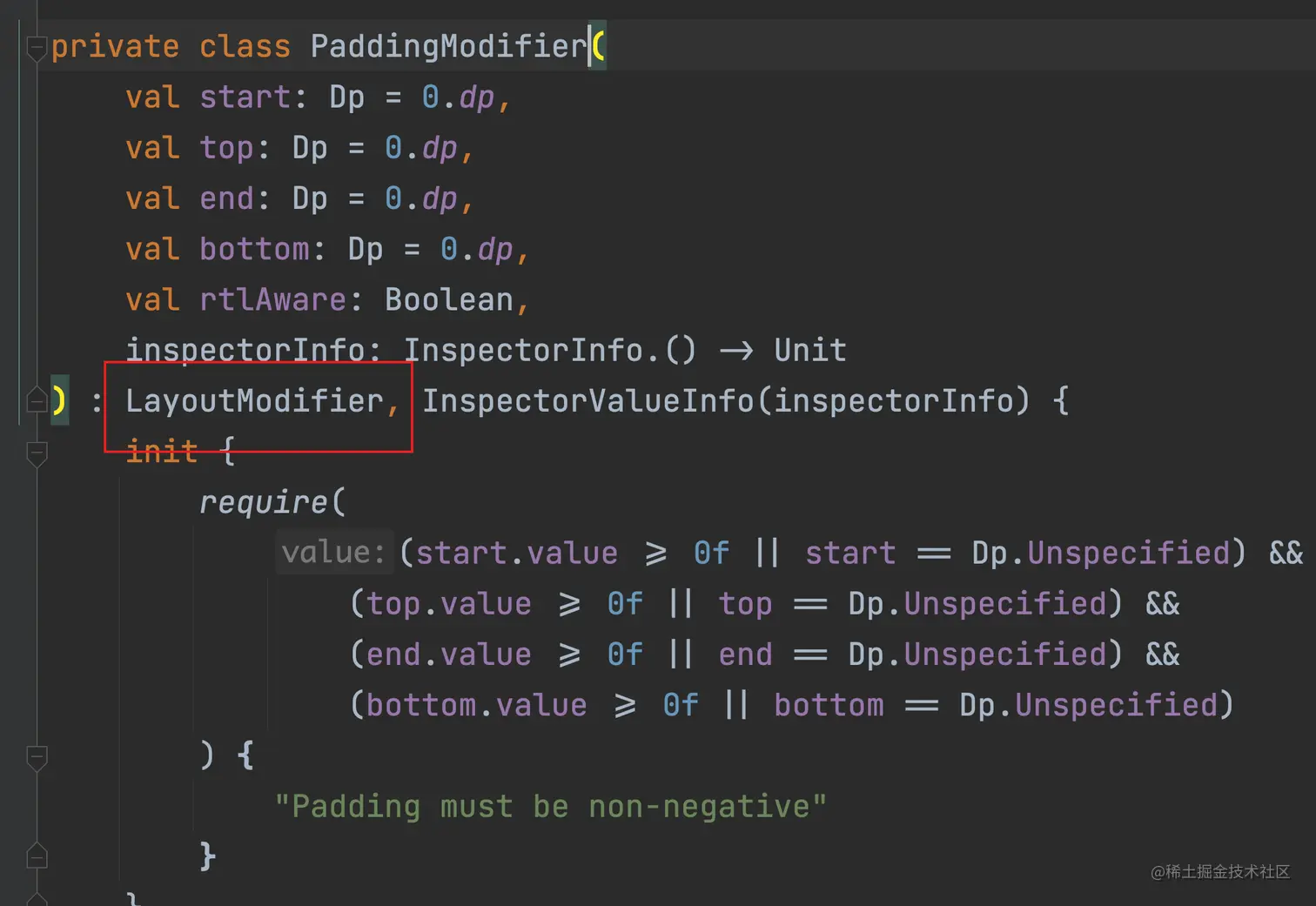
Task: Click the "Padding must be non-negative" string
Action: point(550,806)
